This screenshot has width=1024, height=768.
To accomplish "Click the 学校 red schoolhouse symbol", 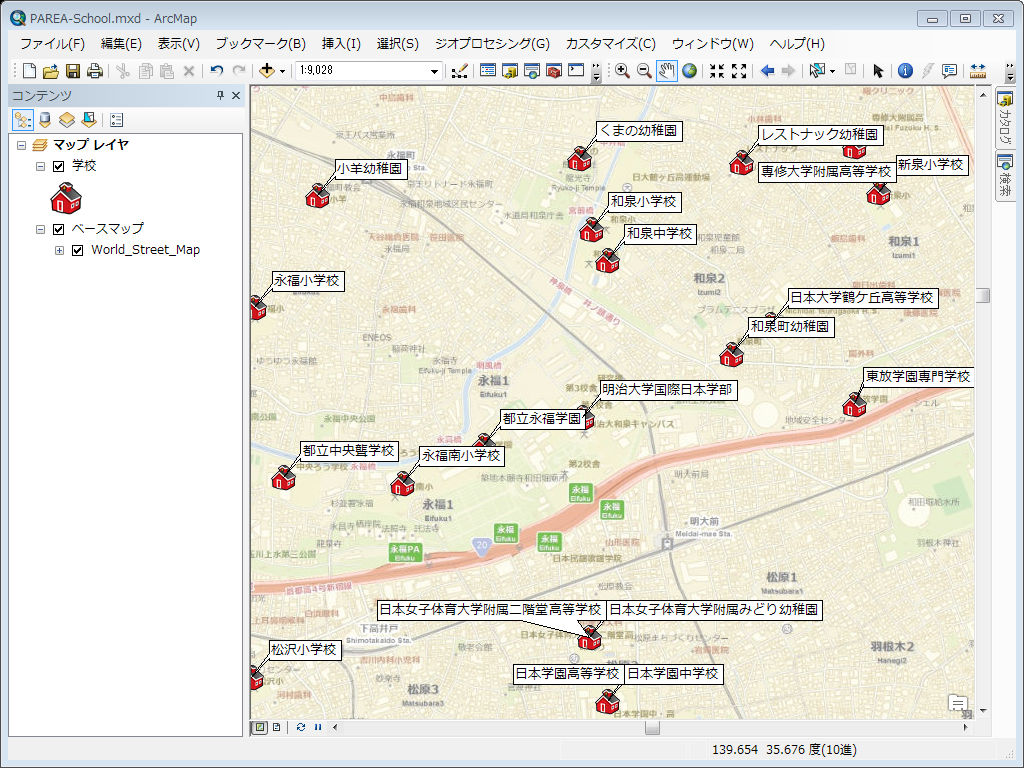I will 66,198.
